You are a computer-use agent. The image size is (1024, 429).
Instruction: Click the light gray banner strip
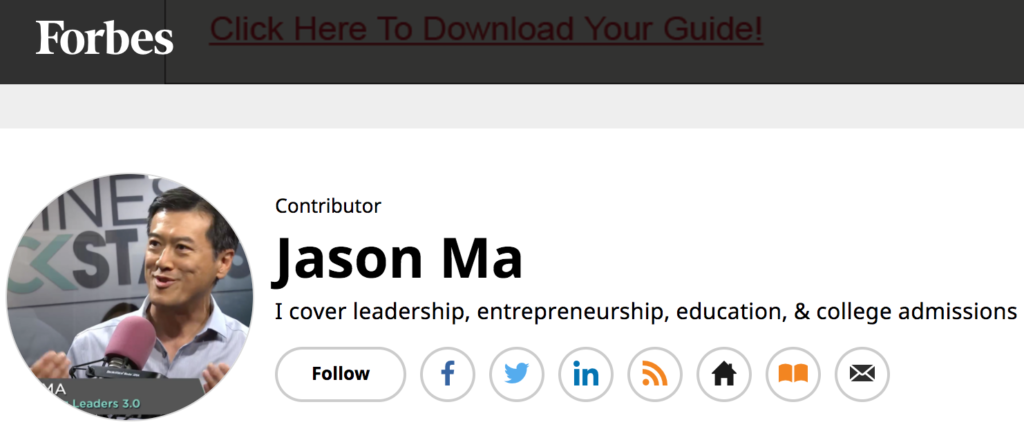tap(512, 106)
